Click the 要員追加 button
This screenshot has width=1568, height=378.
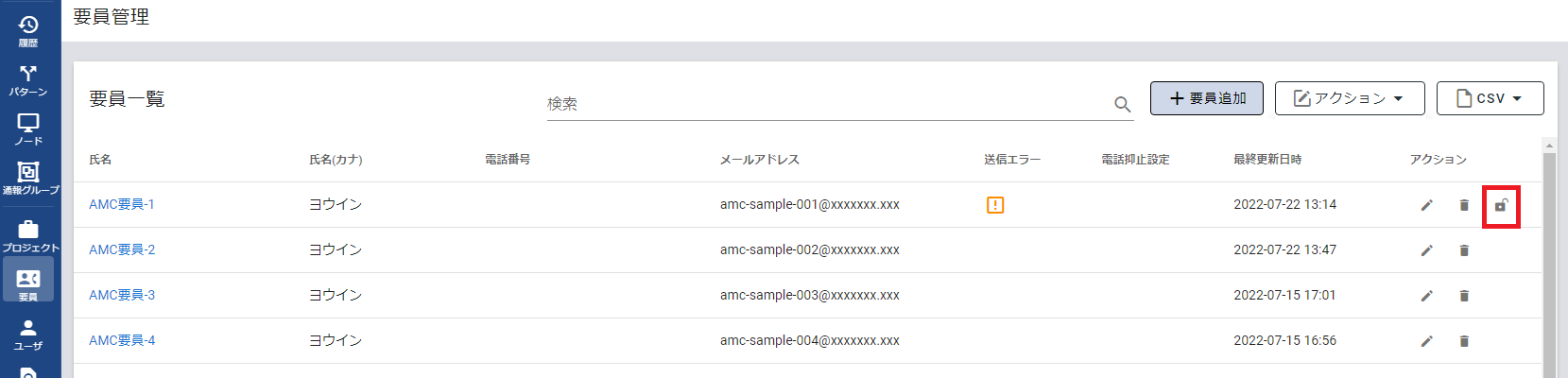[x=1206, y=98]
